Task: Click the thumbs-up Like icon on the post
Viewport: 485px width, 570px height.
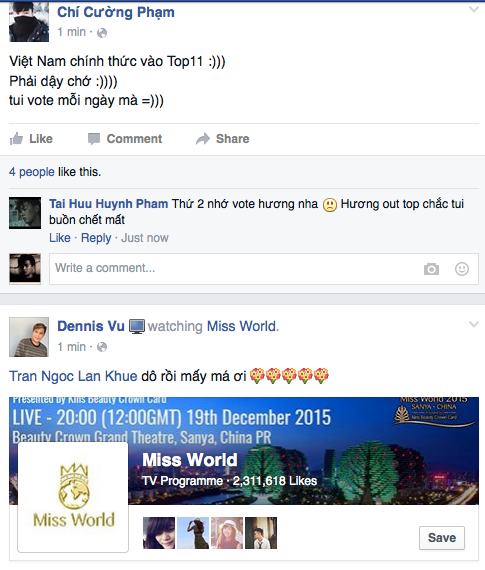Action: pyautogui.click(x=16, y=139)
